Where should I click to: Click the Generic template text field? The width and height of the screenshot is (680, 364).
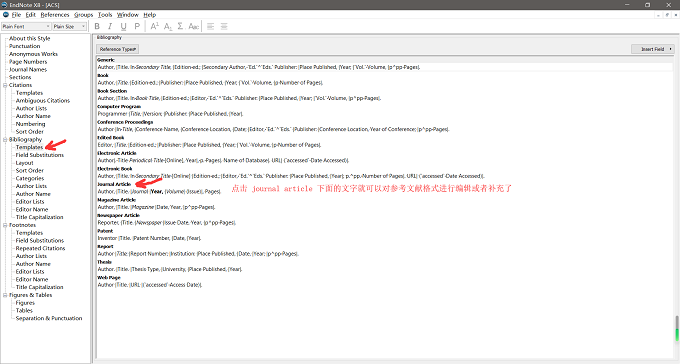click(x=259, y=67)
